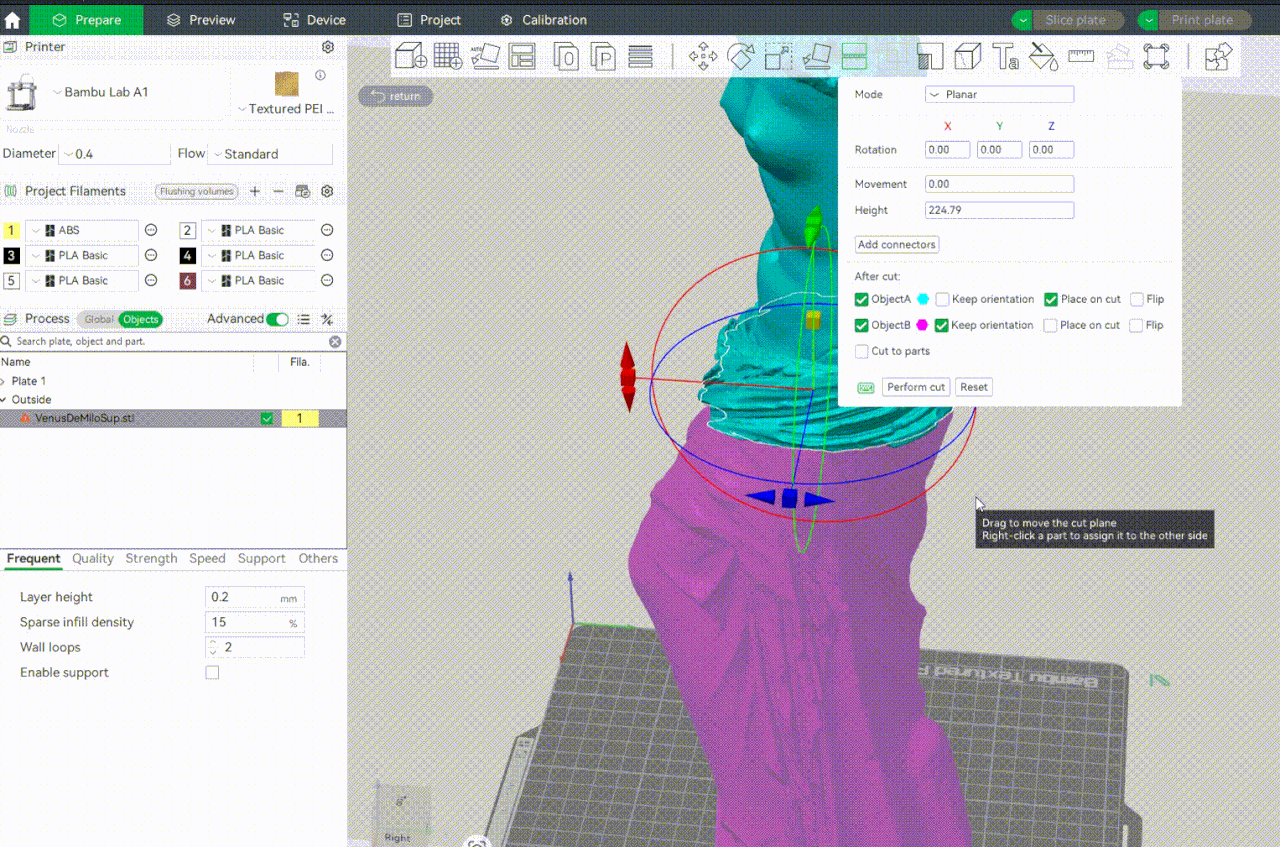
Task: Select the Support painting tool
Action: [930, 56]
